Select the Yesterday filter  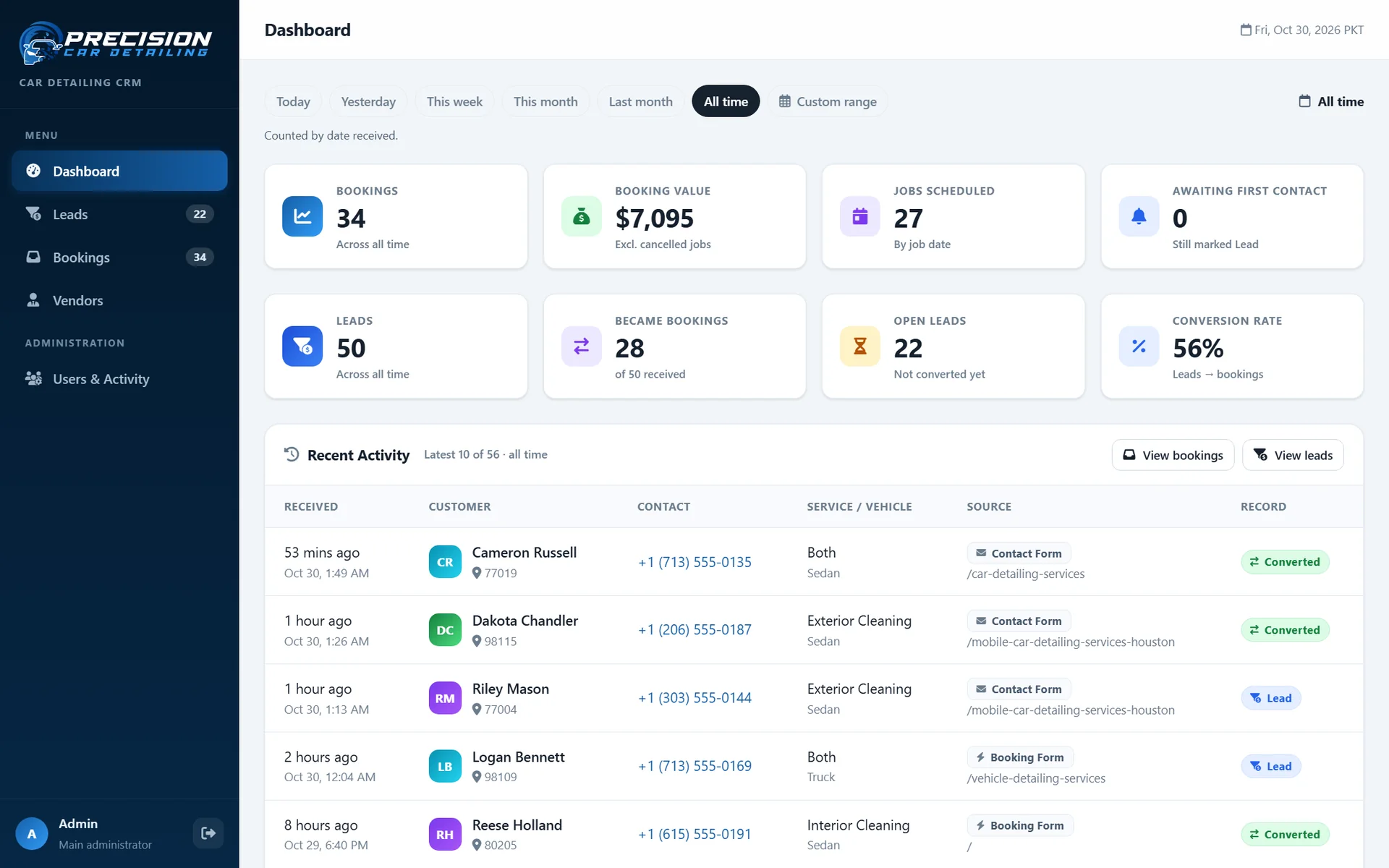(368, 101)
